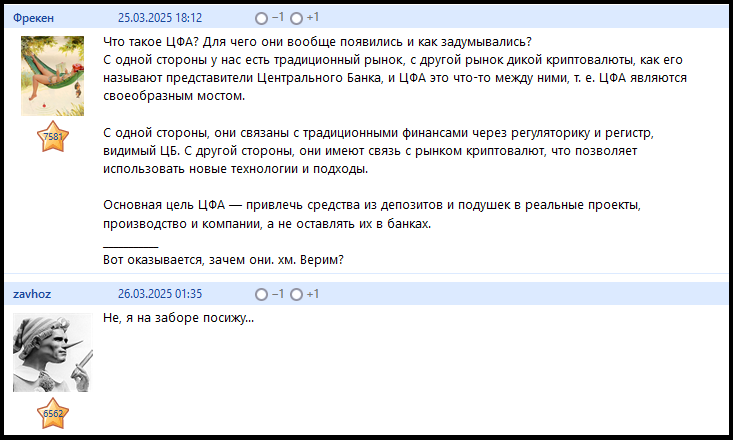
Task: Click the star rating badge 7581
Action: click(53, 136)
